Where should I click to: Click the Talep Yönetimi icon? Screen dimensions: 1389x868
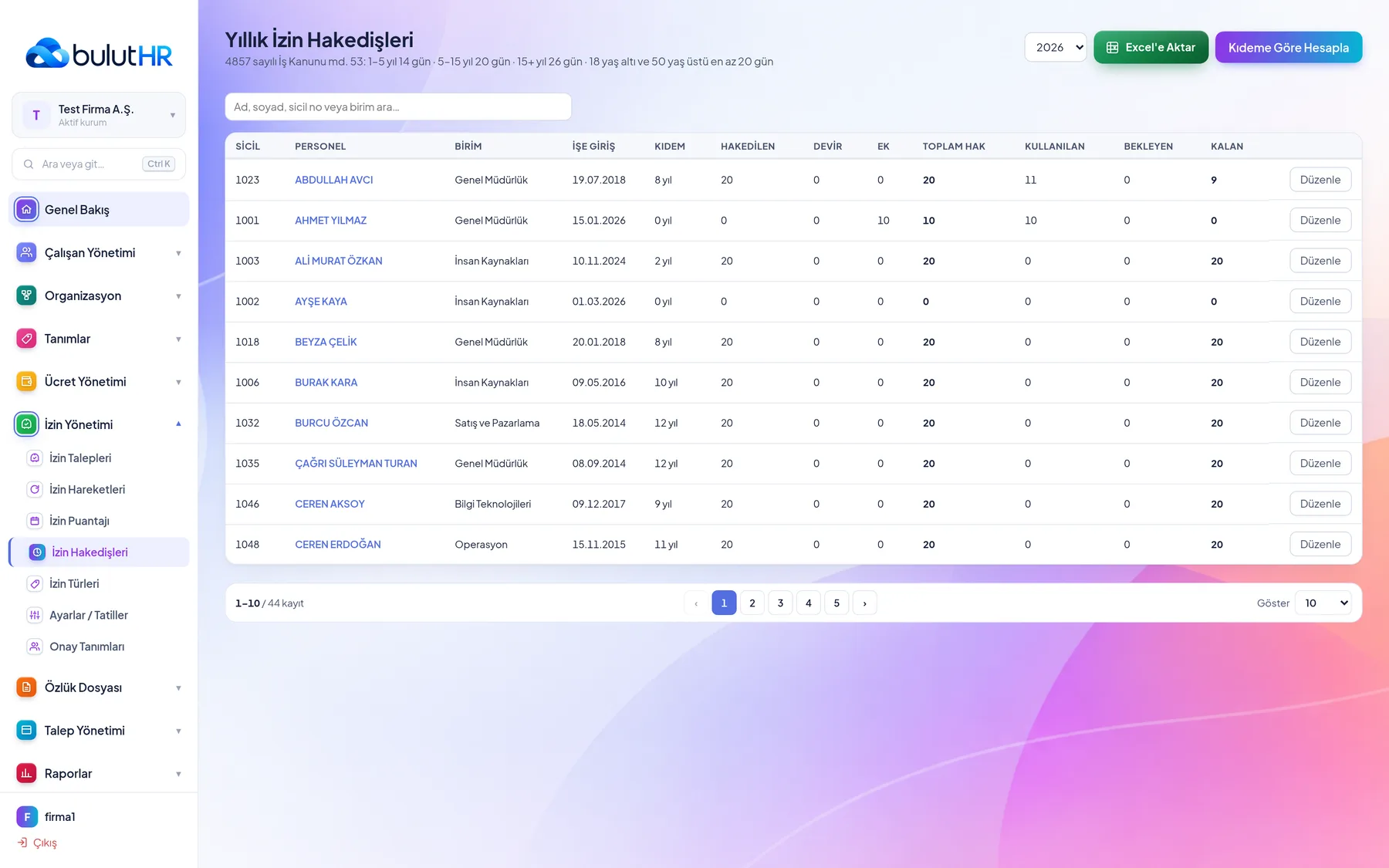tap(26, 730)
